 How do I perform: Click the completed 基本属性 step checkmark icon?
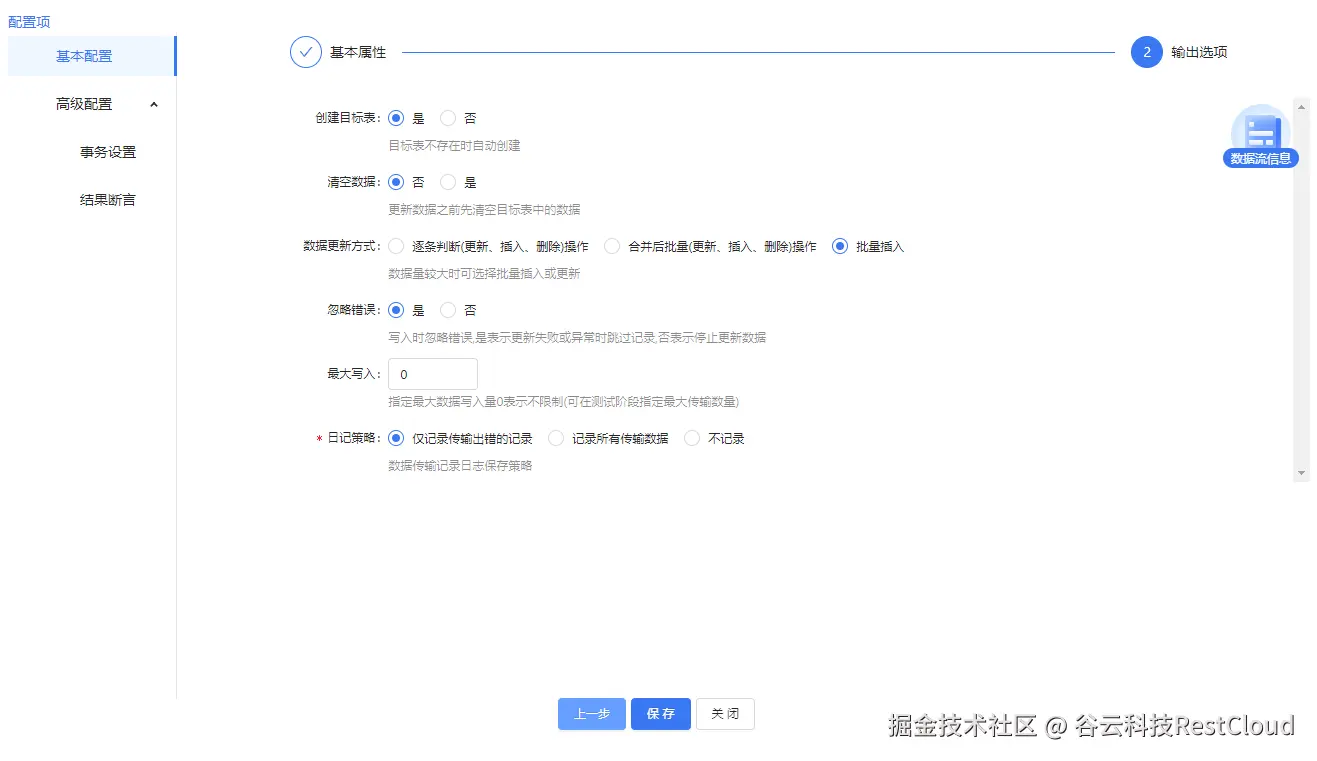pyautogui.click(x=306, y=52)
